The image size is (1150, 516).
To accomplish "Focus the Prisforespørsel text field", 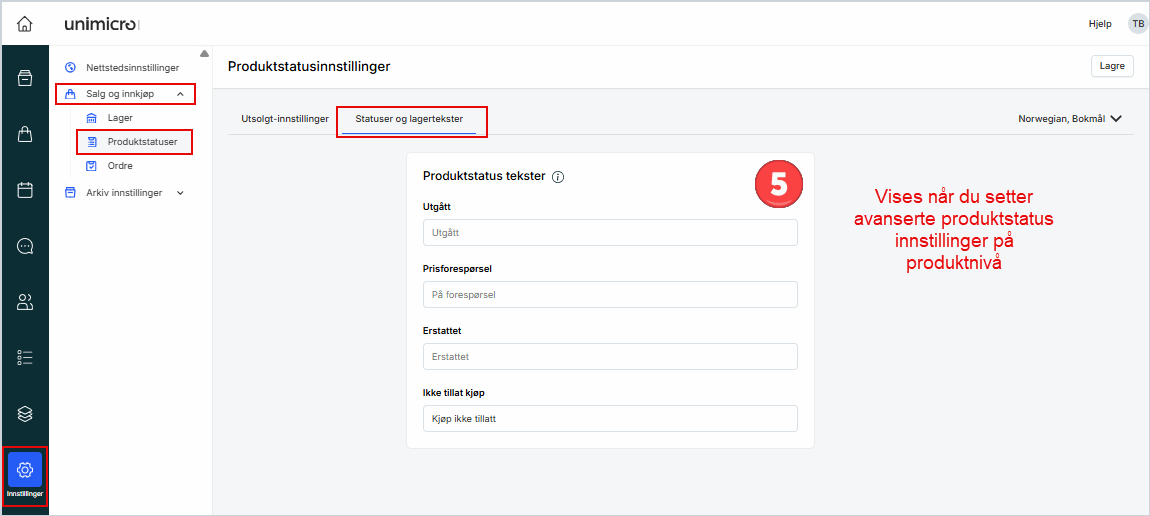I will point(610,295).
